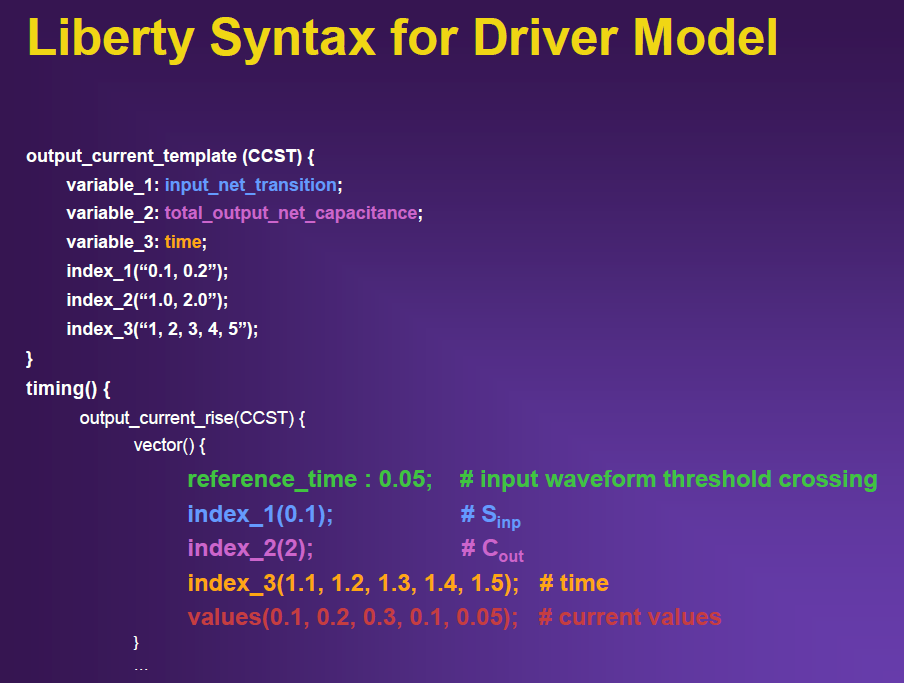The width and height of the screenshot is (904, 683).
Task: Click the red '# current values' comment
Action: tap(629, 617)
